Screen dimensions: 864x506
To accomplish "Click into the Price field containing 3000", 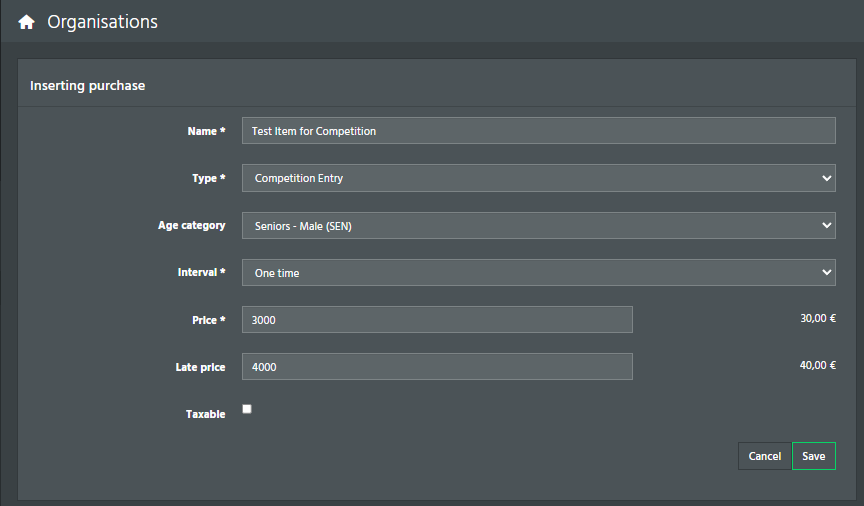I will [437, 320].
